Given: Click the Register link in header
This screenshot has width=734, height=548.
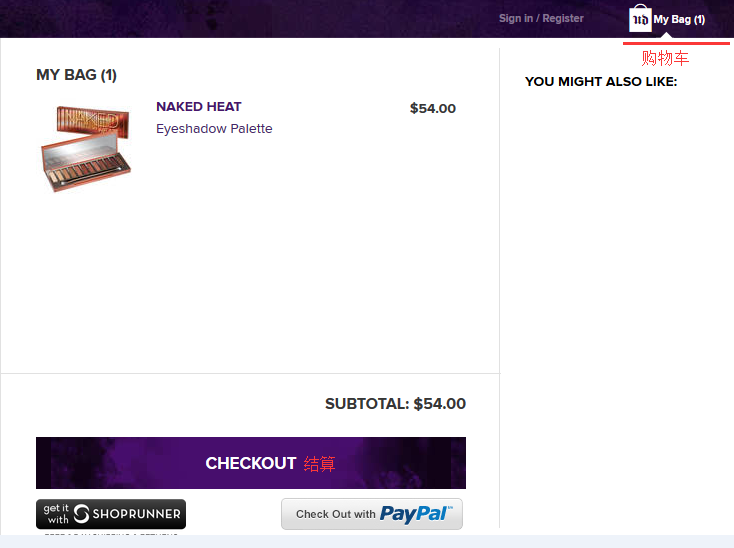Looking at the screenshot, I should click(x=563, y=18).
